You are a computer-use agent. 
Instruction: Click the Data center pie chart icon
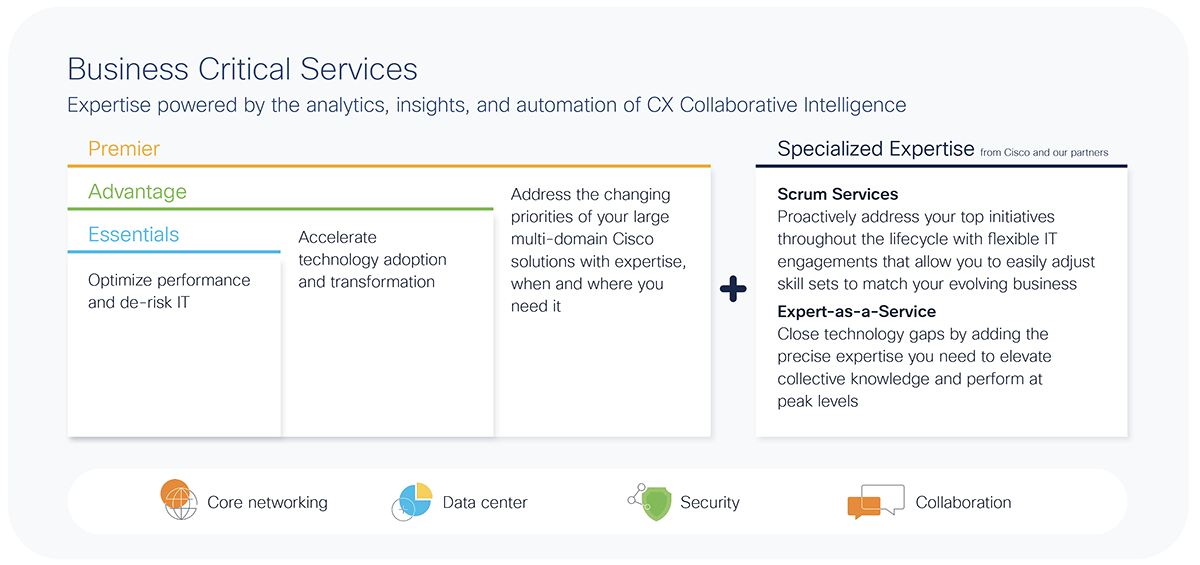(412, 501)
